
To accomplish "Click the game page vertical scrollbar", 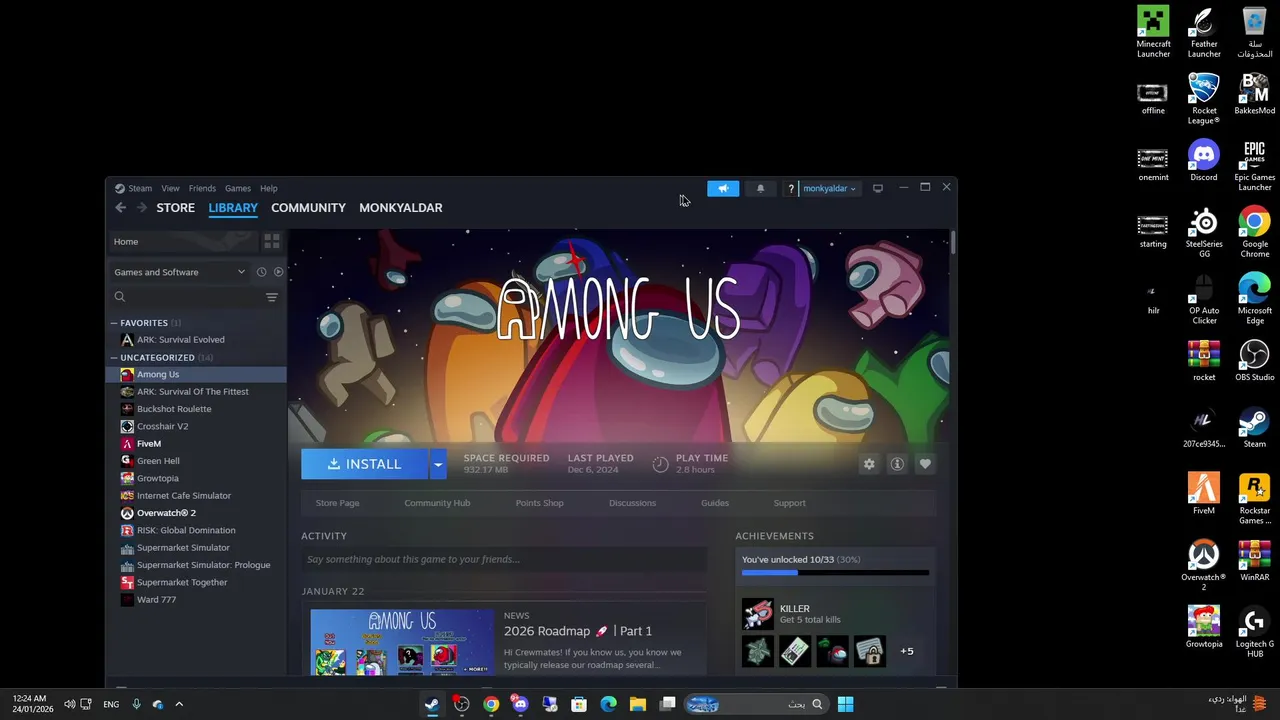I will click(953, 243).
